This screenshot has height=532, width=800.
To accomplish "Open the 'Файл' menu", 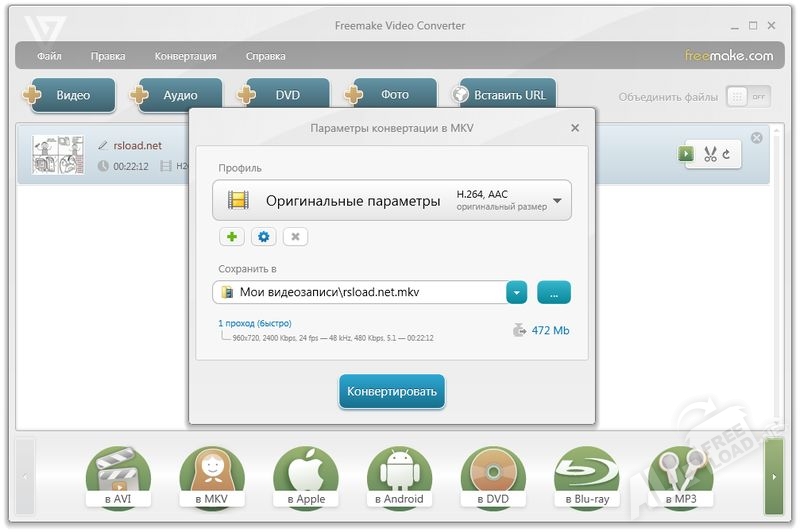I will 49,56.
